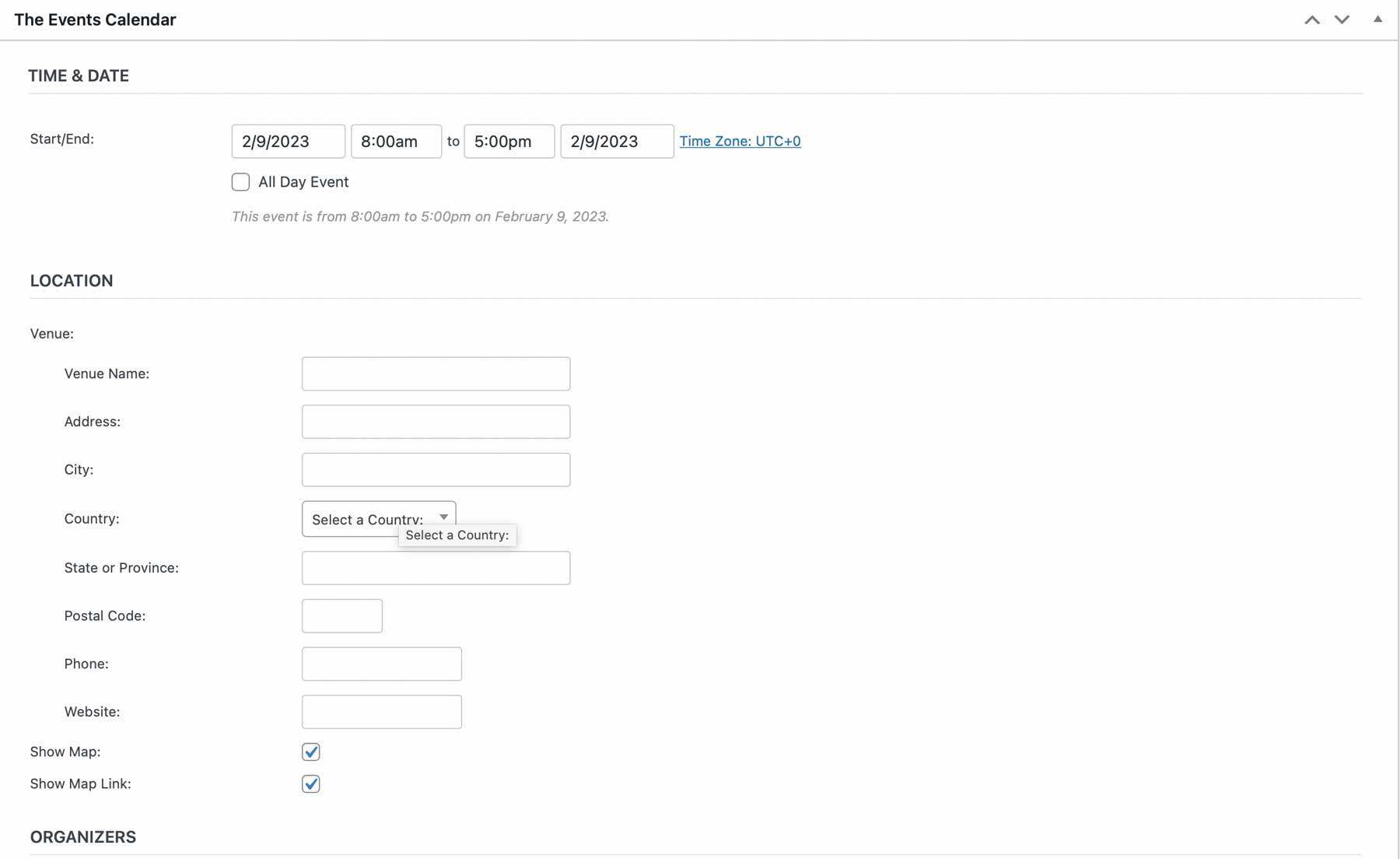Disable the Show Map Link checkbox
The image size is (1400, 859).
point(311,784)
